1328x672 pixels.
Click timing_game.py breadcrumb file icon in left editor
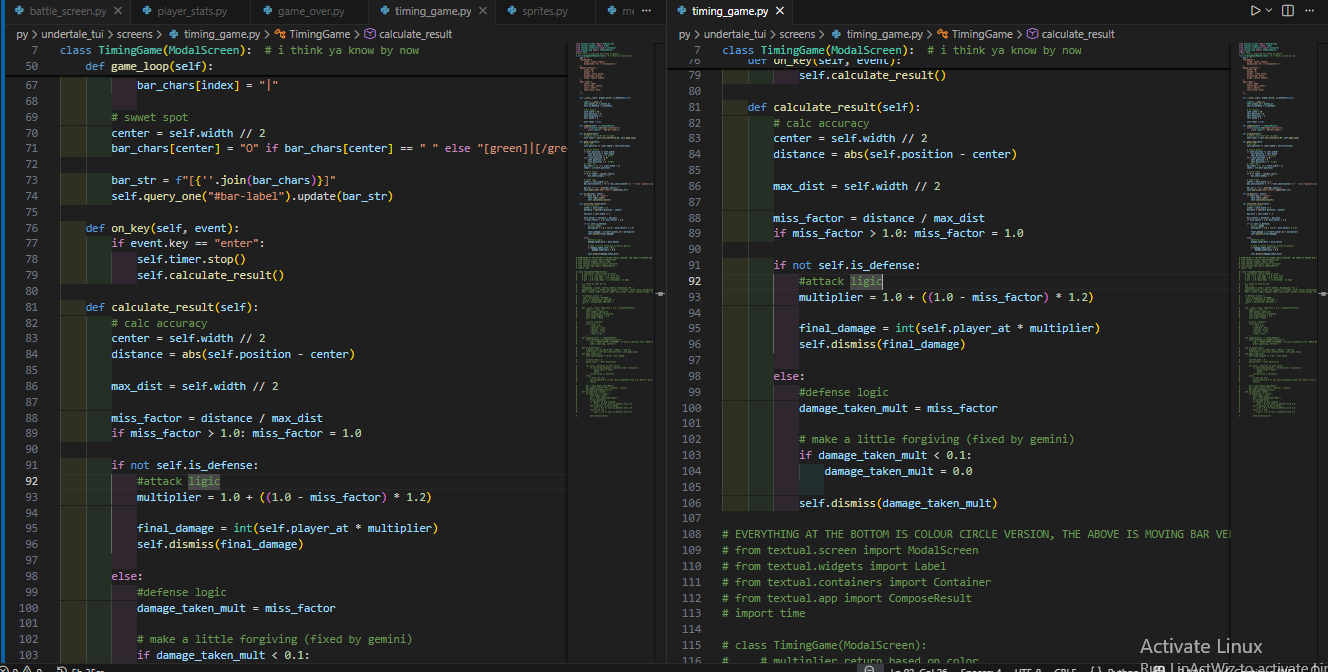point(174,34)
